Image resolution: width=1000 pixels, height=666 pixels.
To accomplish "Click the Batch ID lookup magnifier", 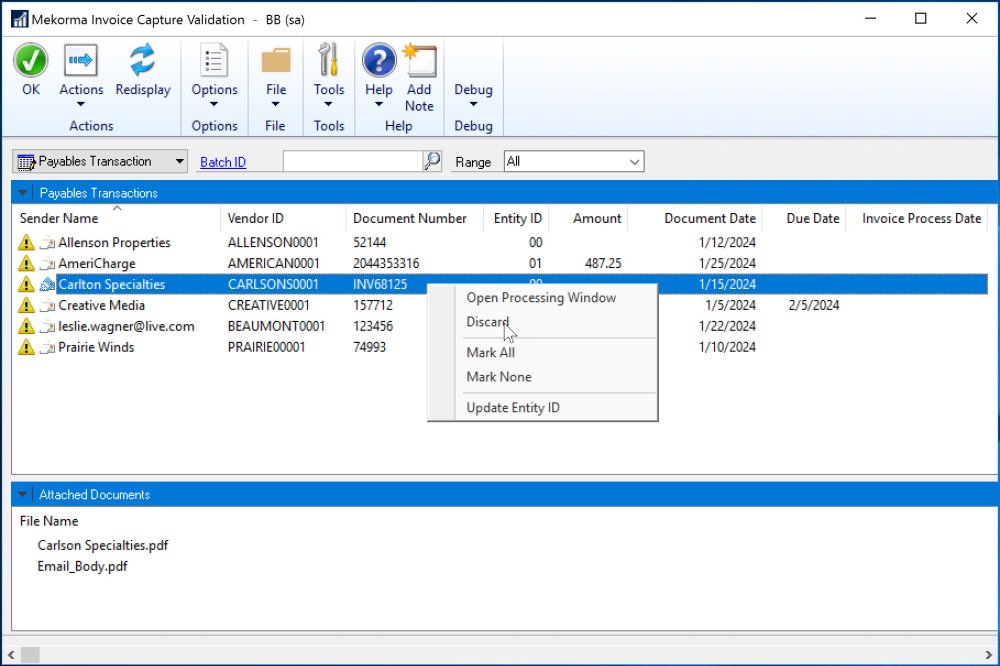I will [x=432, y=161].
